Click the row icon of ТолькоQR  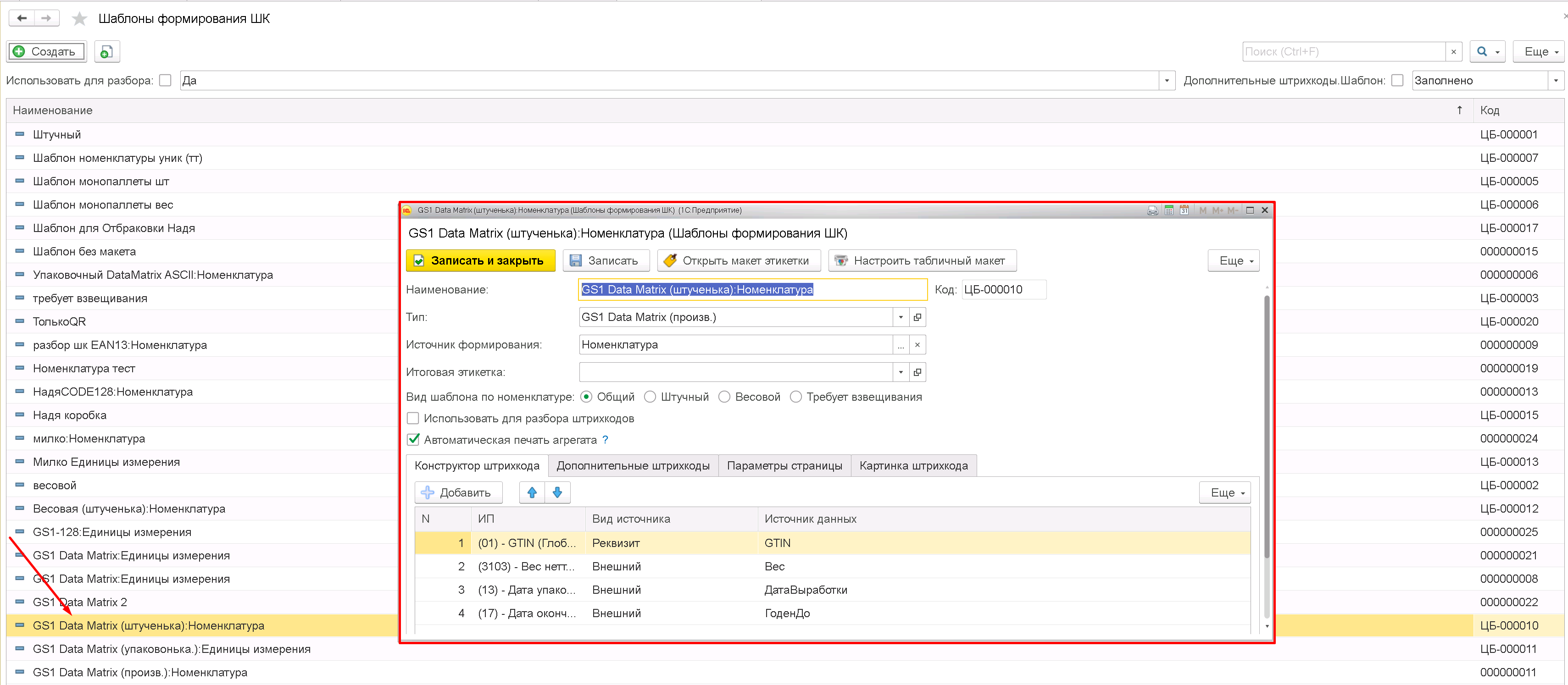tap(19, 321)
